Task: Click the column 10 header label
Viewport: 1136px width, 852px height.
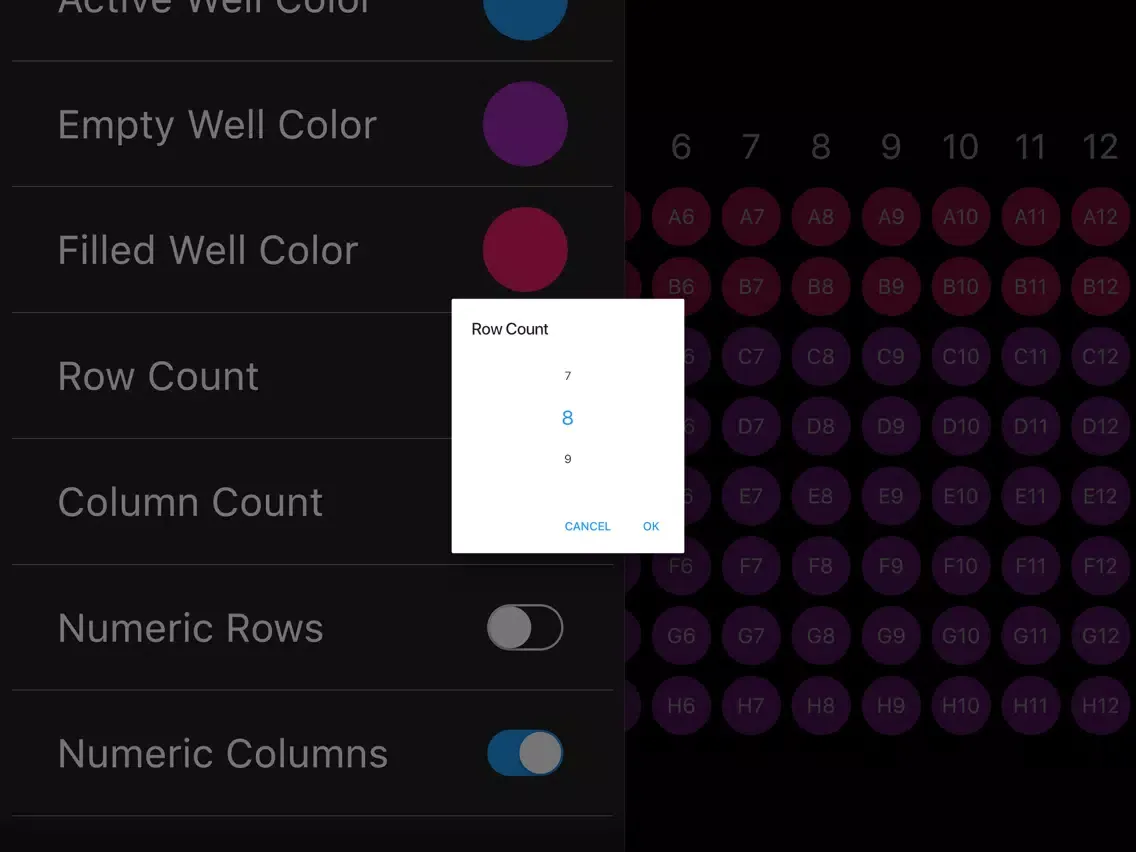Action: 960,147
